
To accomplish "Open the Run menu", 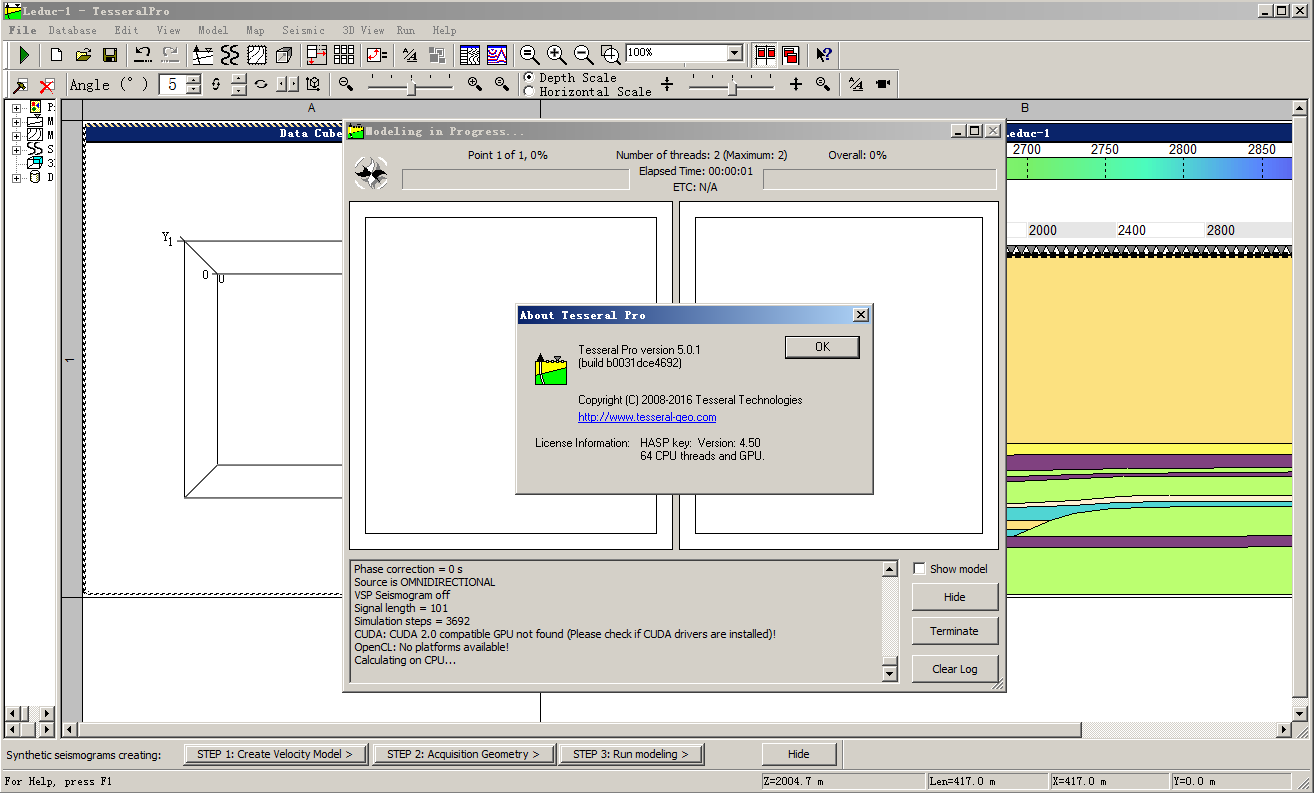I will (405, 30).
